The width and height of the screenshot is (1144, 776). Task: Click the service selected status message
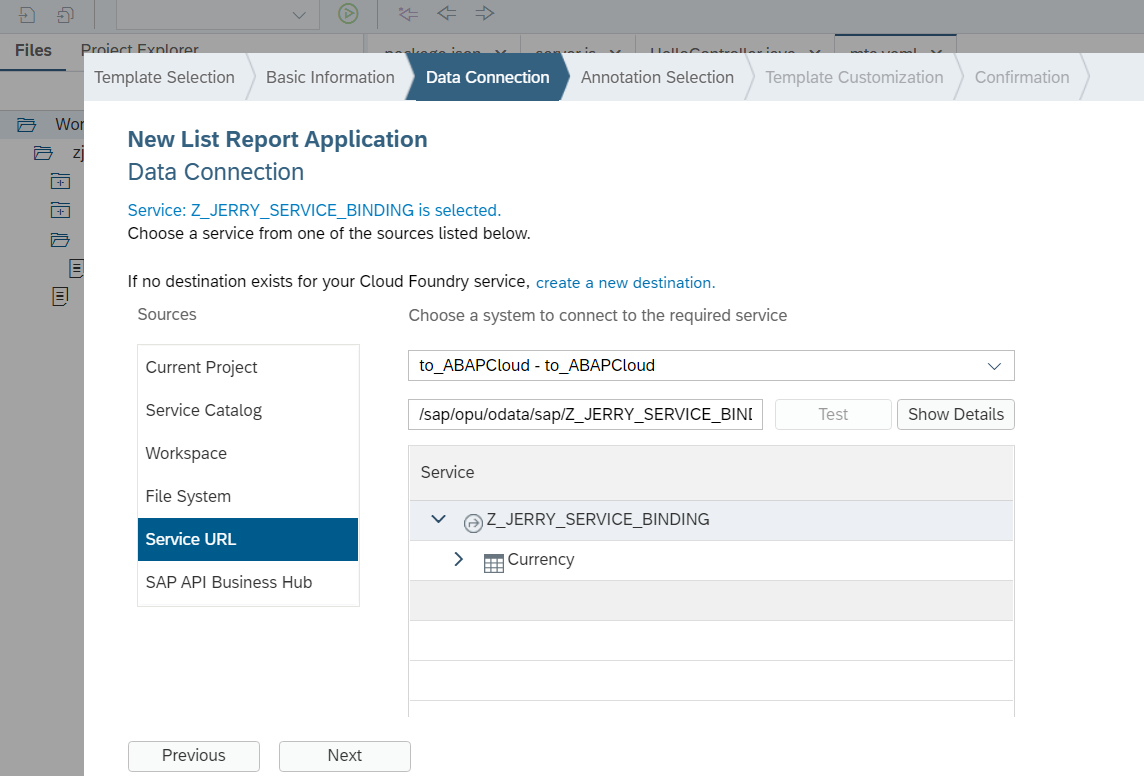click(314, 210)
